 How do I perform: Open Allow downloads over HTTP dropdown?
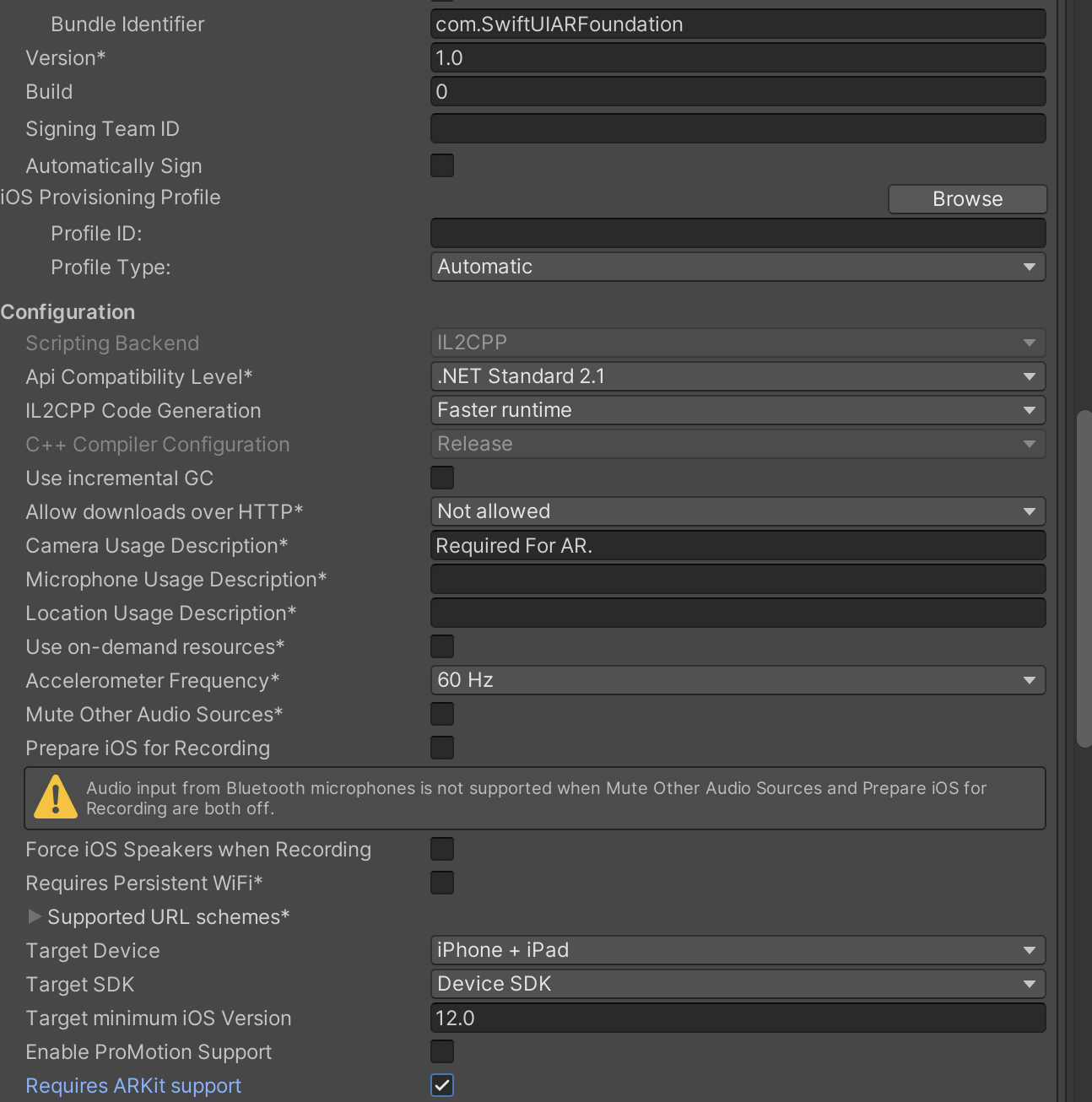(x=738, y=511)
